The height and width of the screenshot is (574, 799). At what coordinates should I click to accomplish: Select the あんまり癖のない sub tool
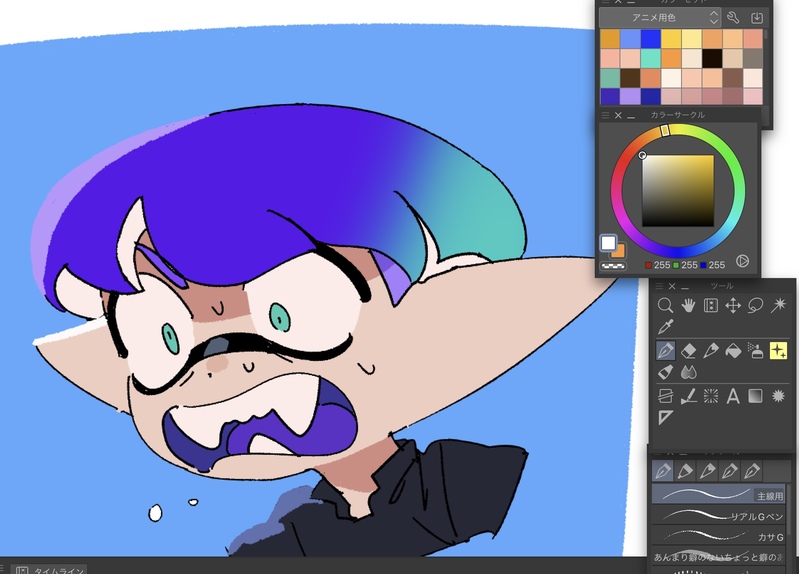coord(718,557)
